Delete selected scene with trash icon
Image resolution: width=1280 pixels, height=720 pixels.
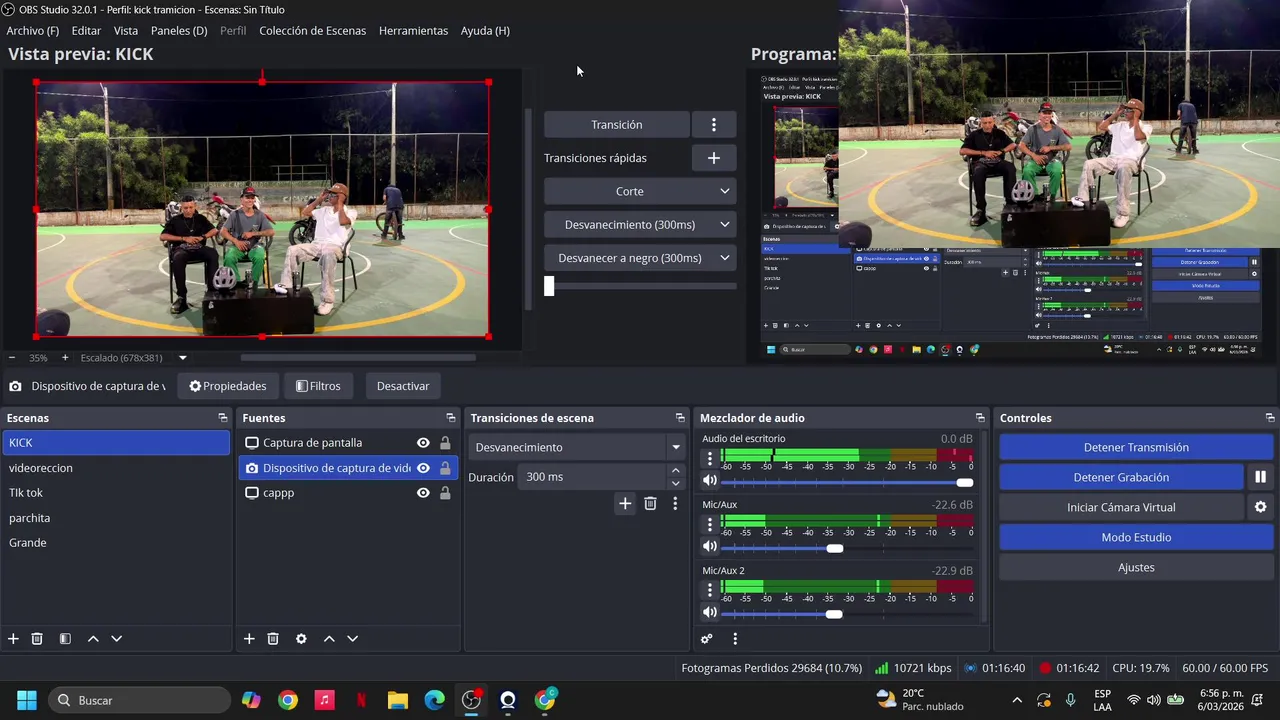pos(37,639)
